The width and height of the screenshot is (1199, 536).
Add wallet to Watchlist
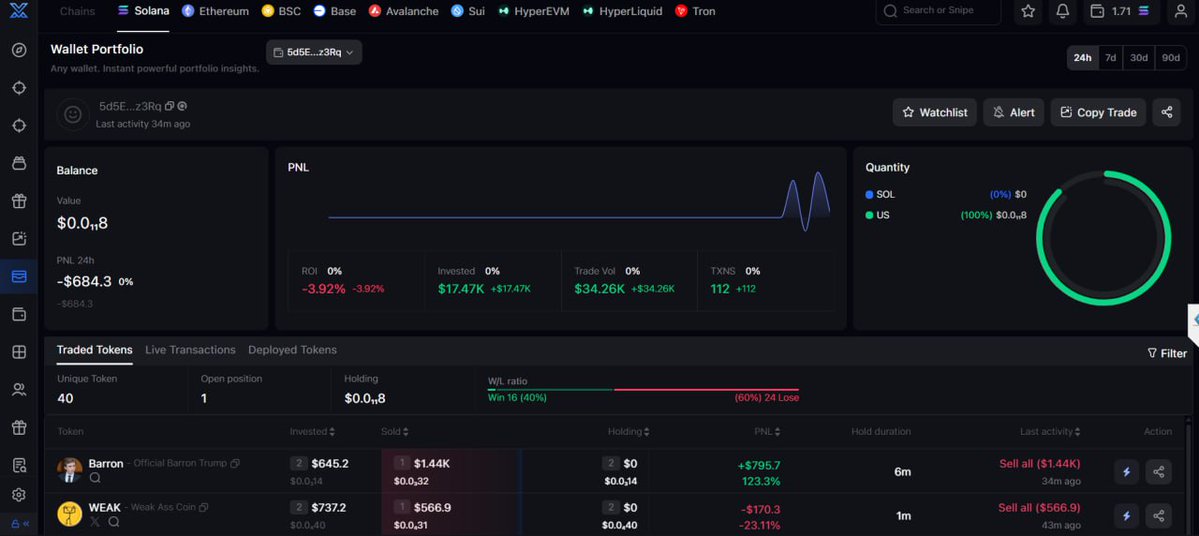click(x=934, y=112)
